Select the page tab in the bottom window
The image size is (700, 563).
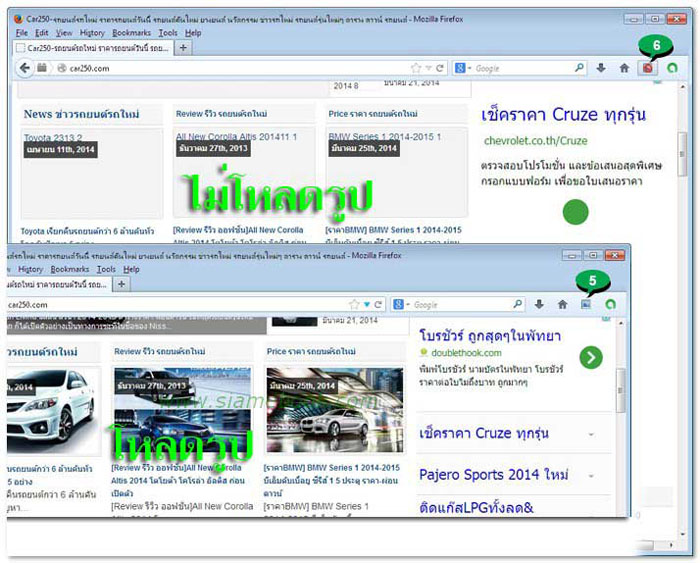(x=58, y=284)
